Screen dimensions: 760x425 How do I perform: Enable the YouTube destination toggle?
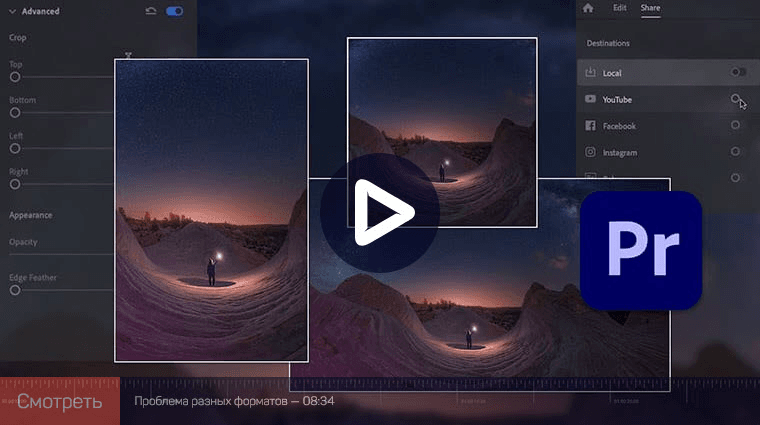735,99
